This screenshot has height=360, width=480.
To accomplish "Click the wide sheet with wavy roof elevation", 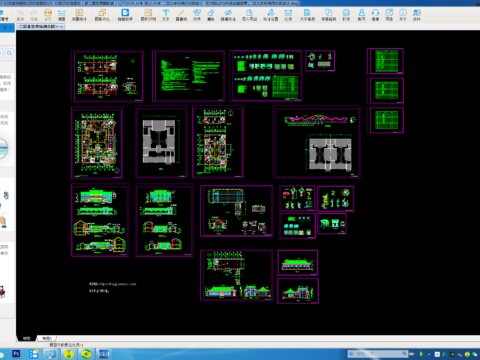I will [317, 142].
